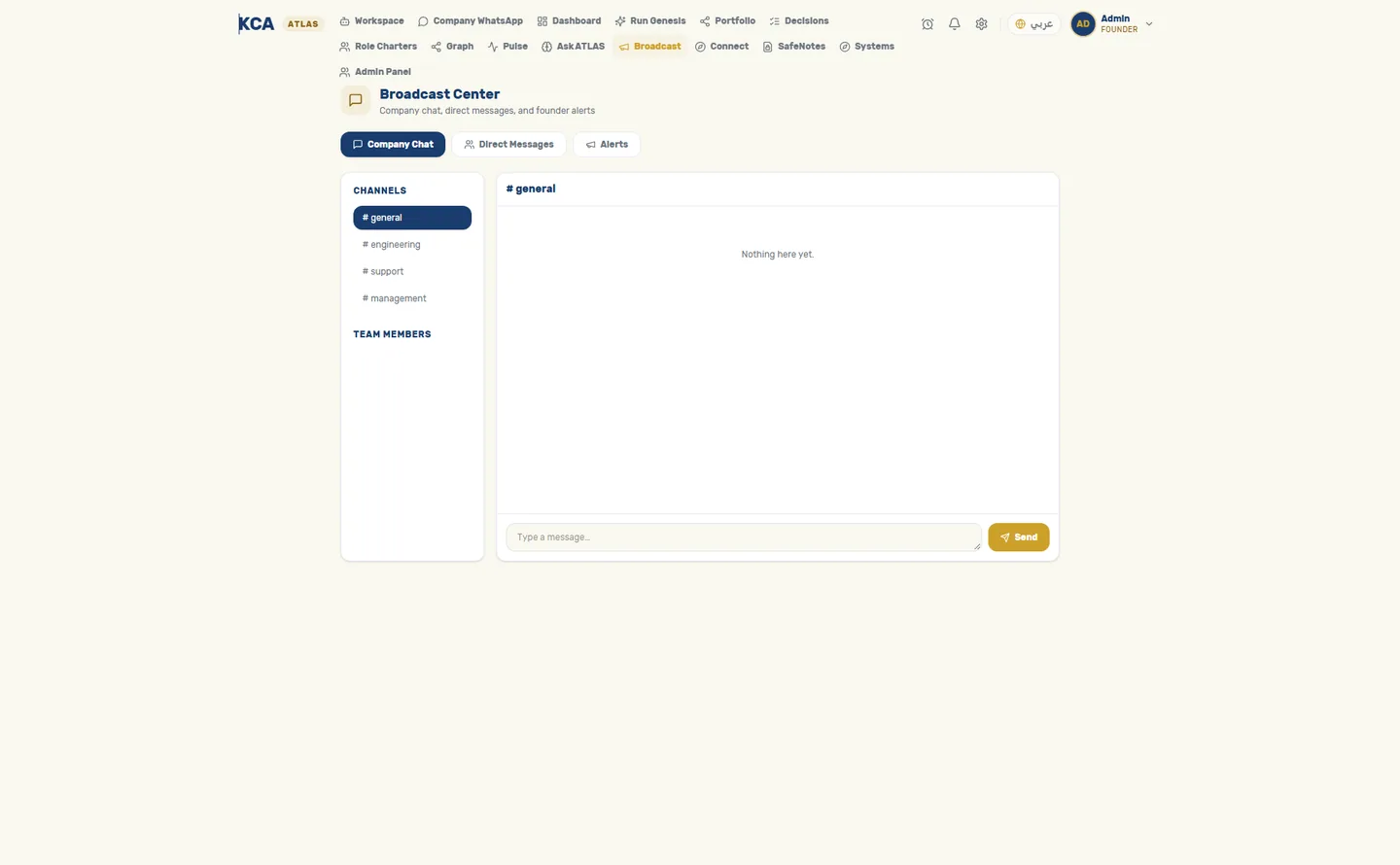Navigate to Portfolio
Image resolution: width=1400 pixels, height=865 pixels.
[727, 21]
